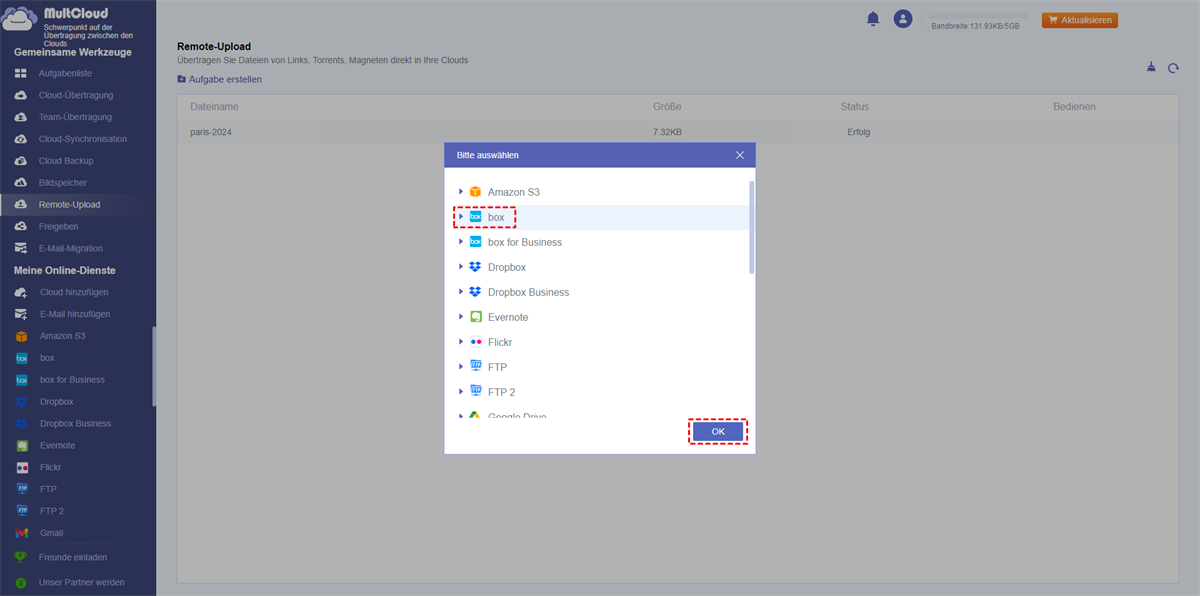Click the dialog list vertical scrollbar
The height and width of the screenshot is (596, 1200).
[751, 227]
